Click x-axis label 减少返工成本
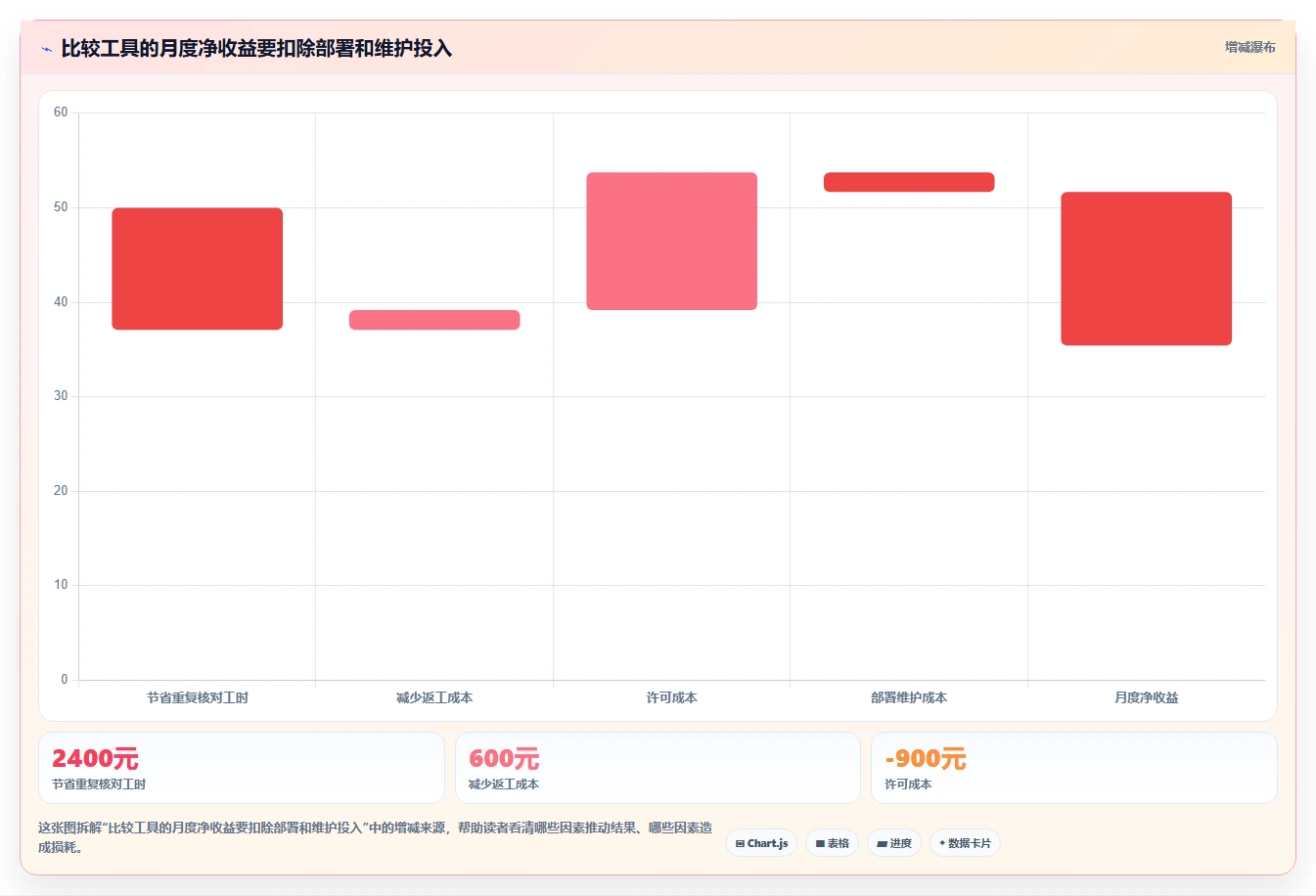Image resolution: width=1316 pixels, height=896 pixels. pyautogui.click(x=434, y=697)
